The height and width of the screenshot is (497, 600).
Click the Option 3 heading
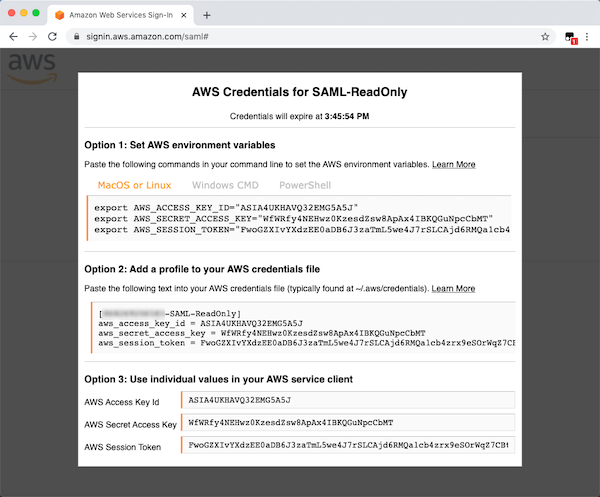click(x=218, y=380)
